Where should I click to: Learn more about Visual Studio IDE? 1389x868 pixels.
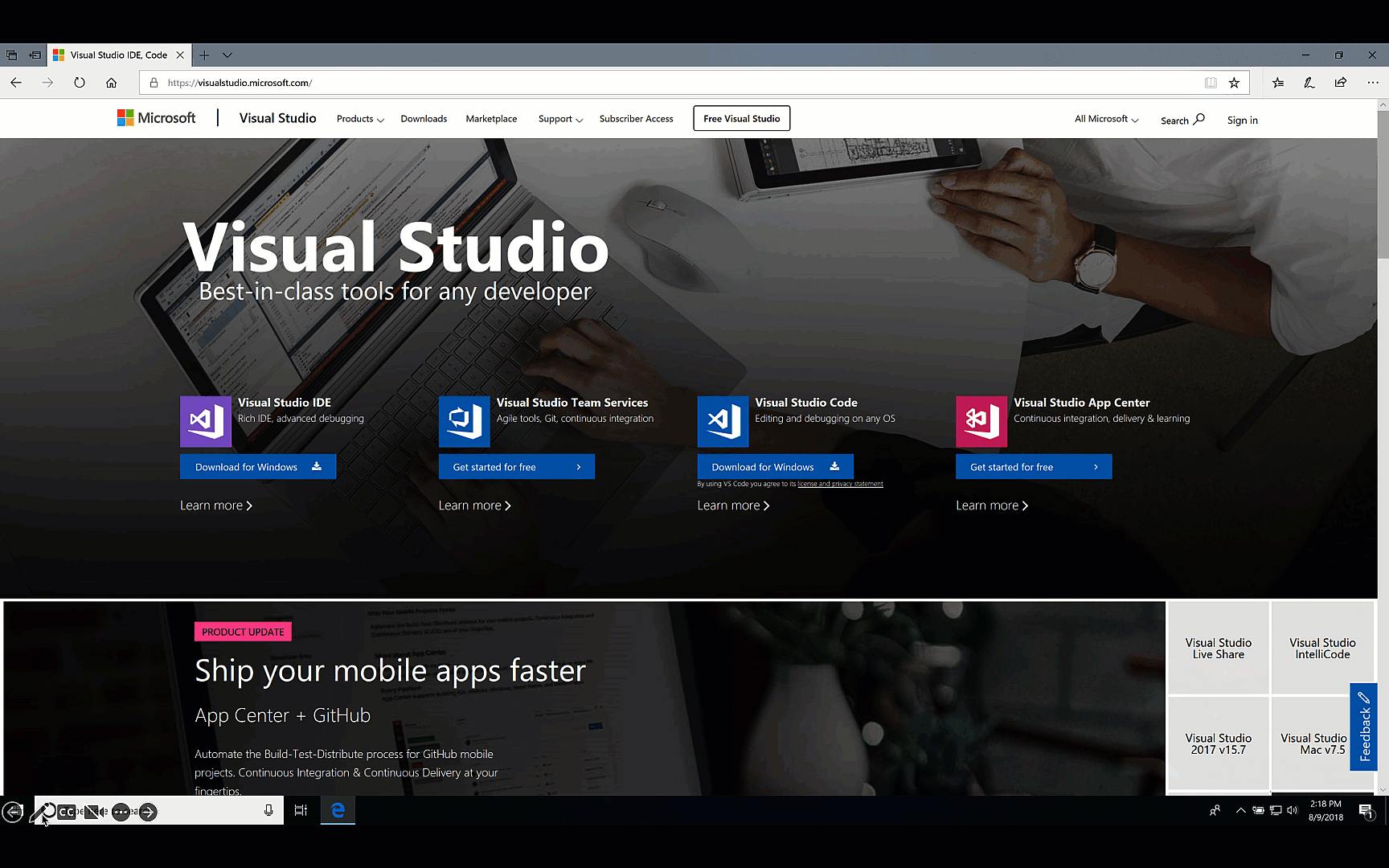click(x=216, y=506)
